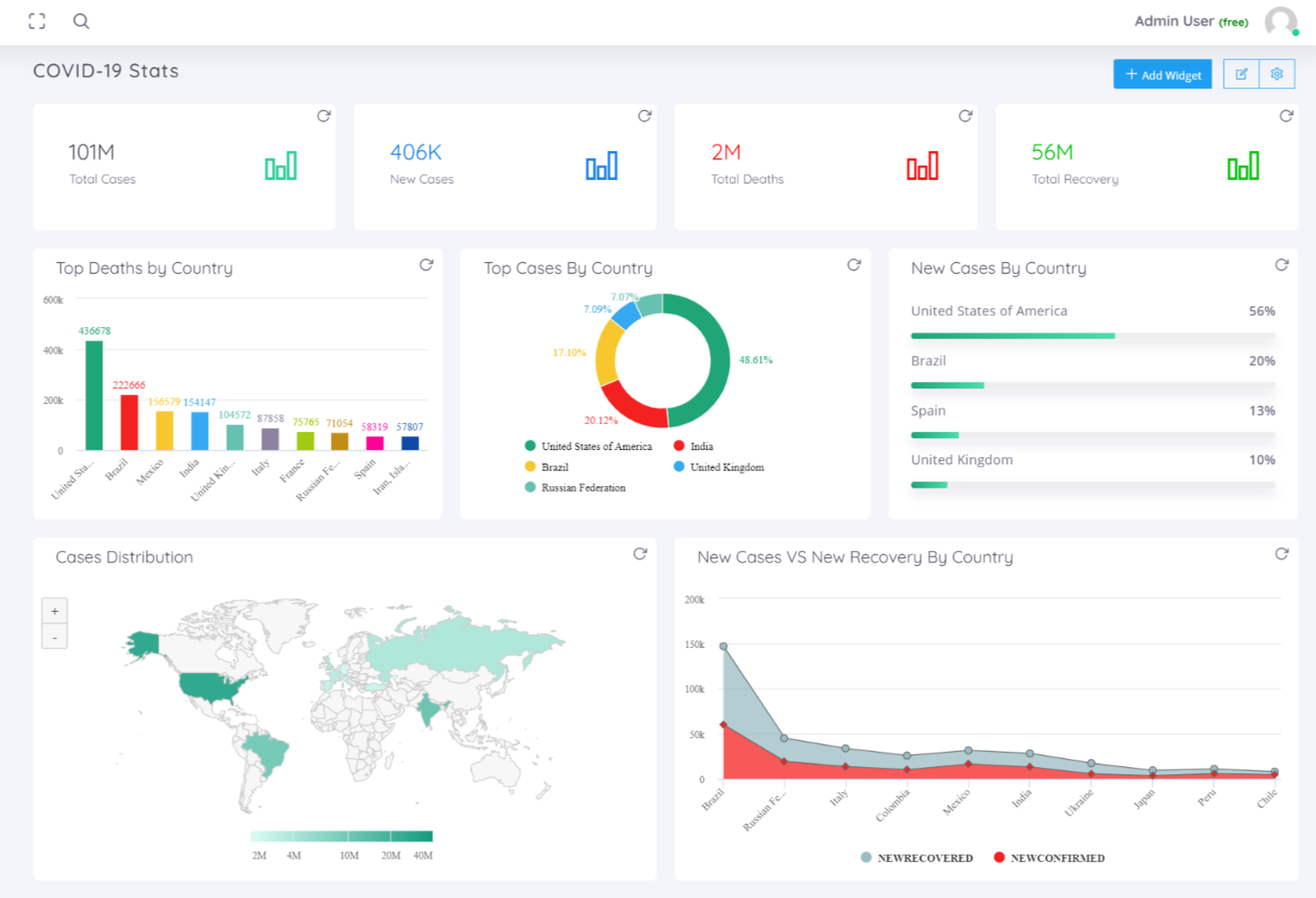Refresh the New Cases widget
The image size is (1316, 898).
tap(644, 117)
